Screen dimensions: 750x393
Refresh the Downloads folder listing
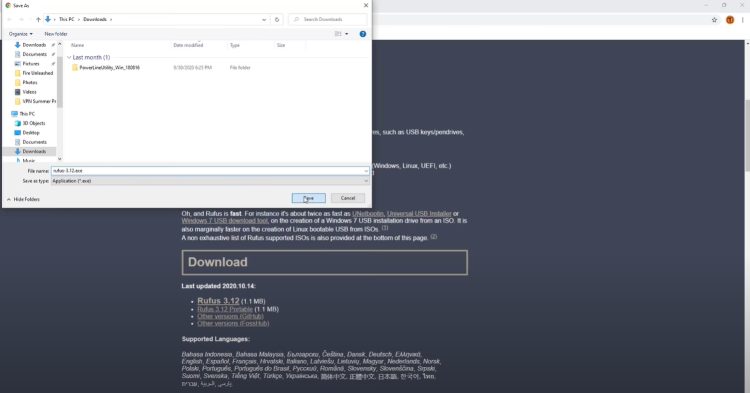pos(276,20)
